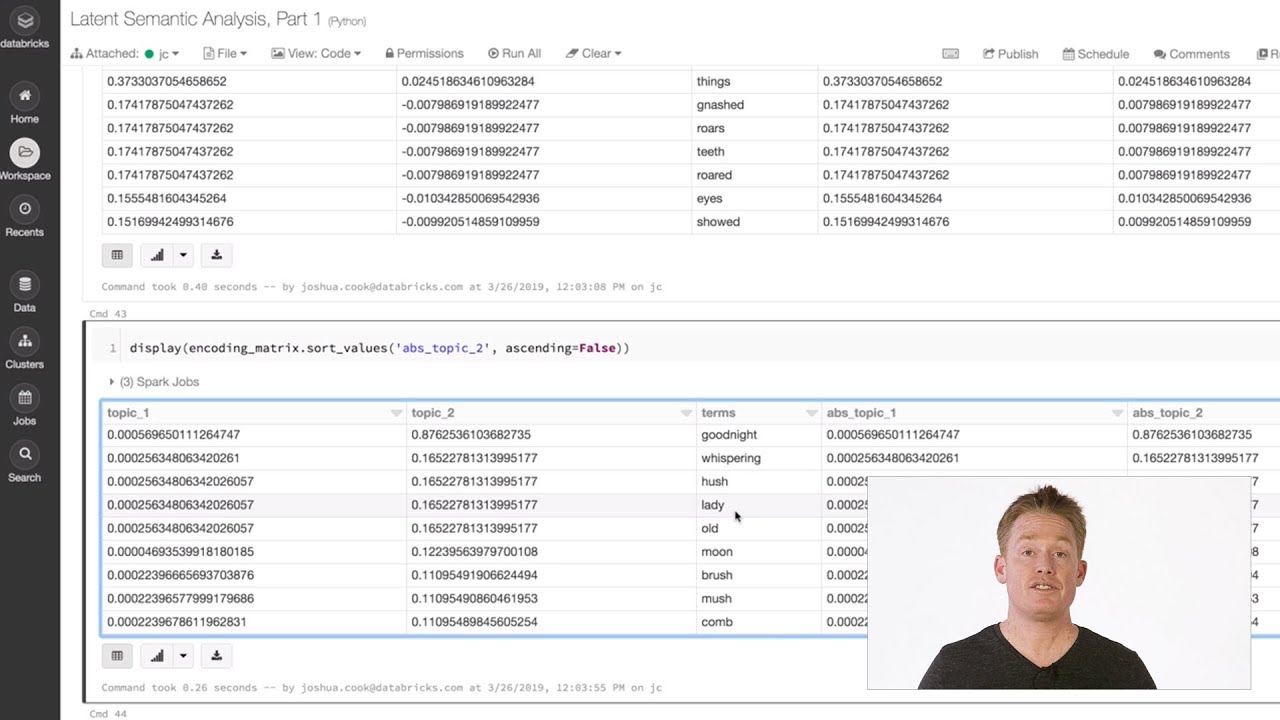Go to Clusters in the sidebar

tap(24, 349)
